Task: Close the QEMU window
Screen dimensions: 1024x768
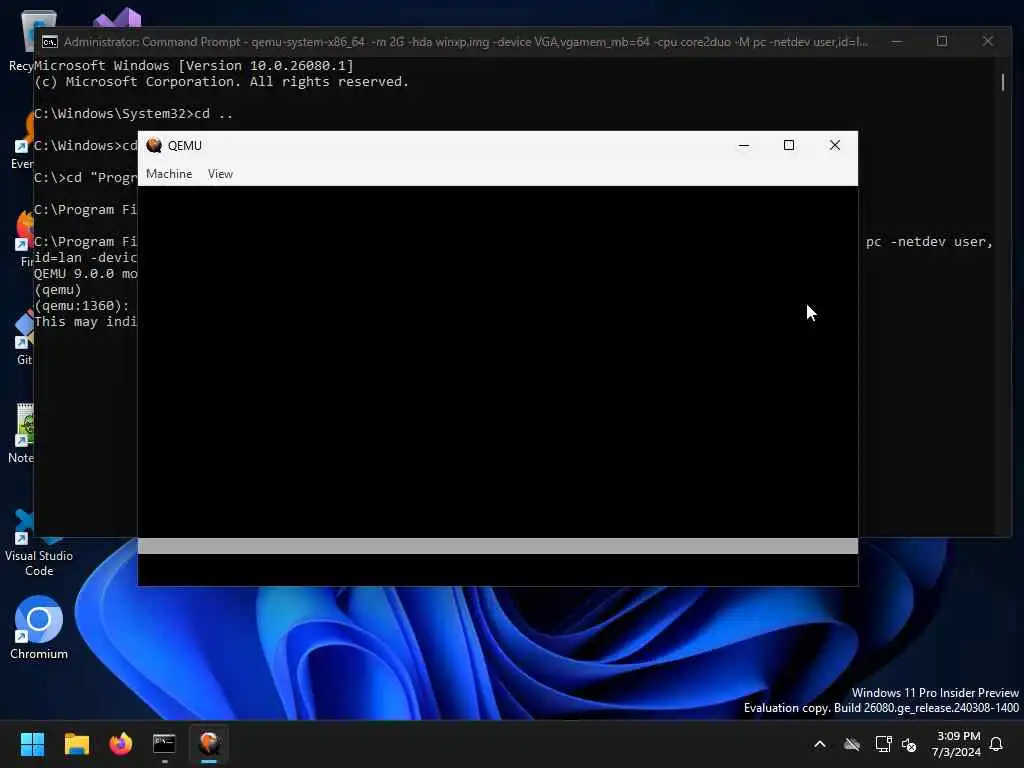Action: click(835, 145)
